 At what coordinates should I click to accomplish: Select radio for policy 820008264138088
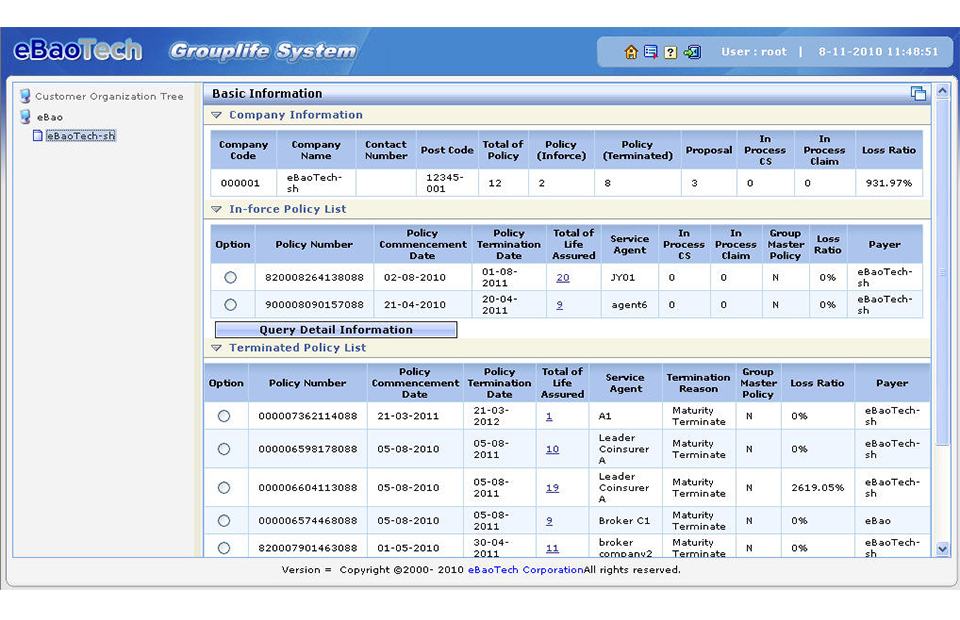pyautogui.click(x=230, y=277)
